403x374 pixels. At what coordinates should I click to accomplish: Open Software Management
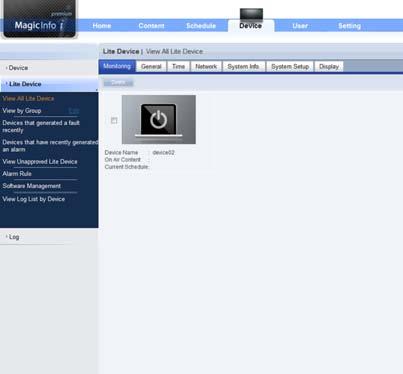coord(32,186)
